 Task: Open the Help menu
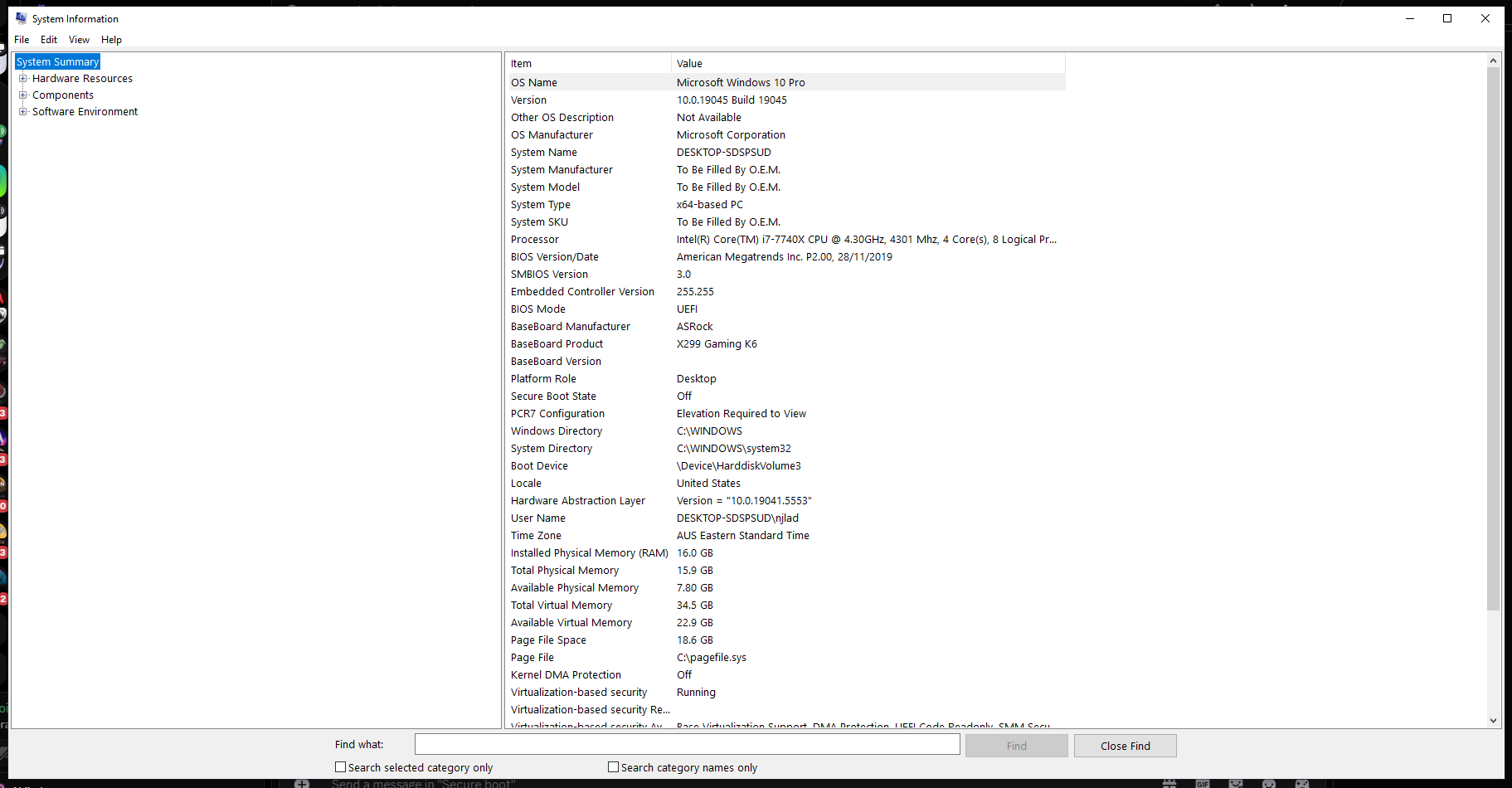click(x=111, y=40)
